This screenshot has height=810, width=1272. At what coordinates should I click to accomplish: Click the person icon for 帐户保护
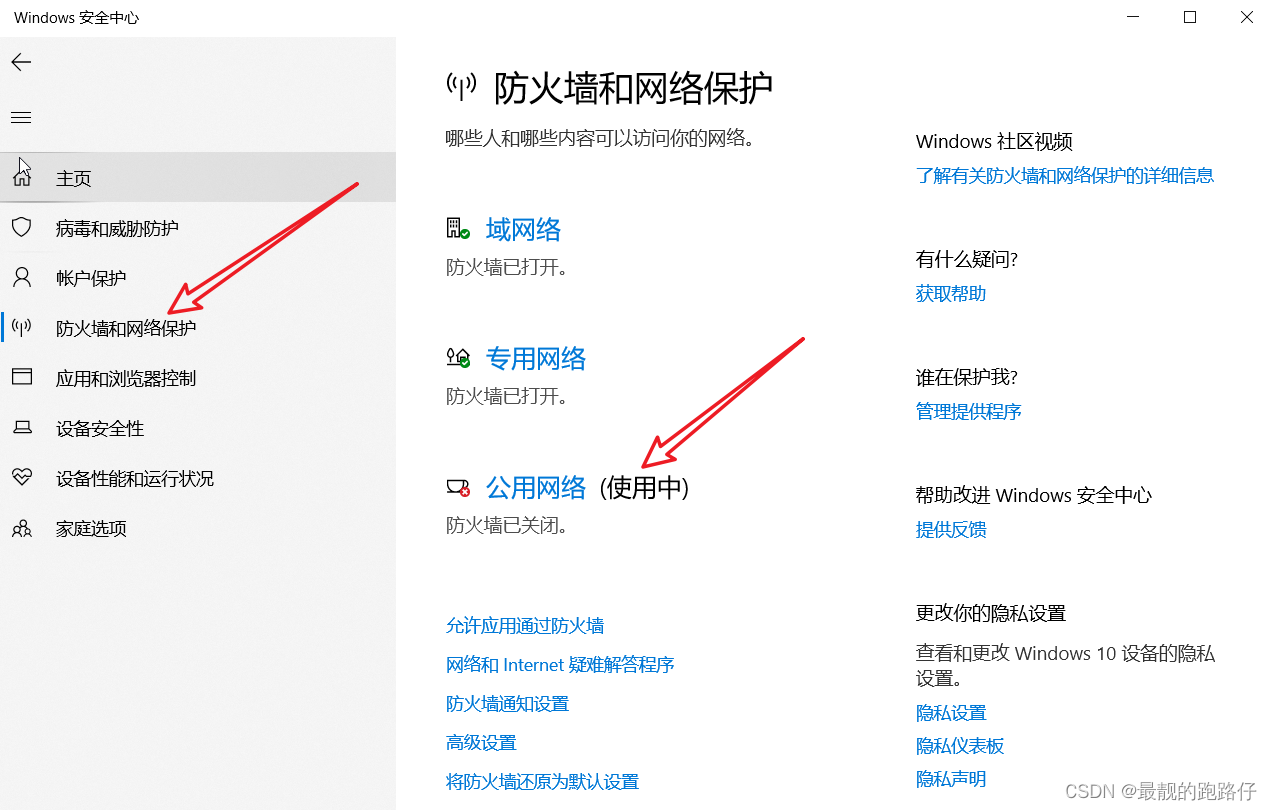point(21,277)
